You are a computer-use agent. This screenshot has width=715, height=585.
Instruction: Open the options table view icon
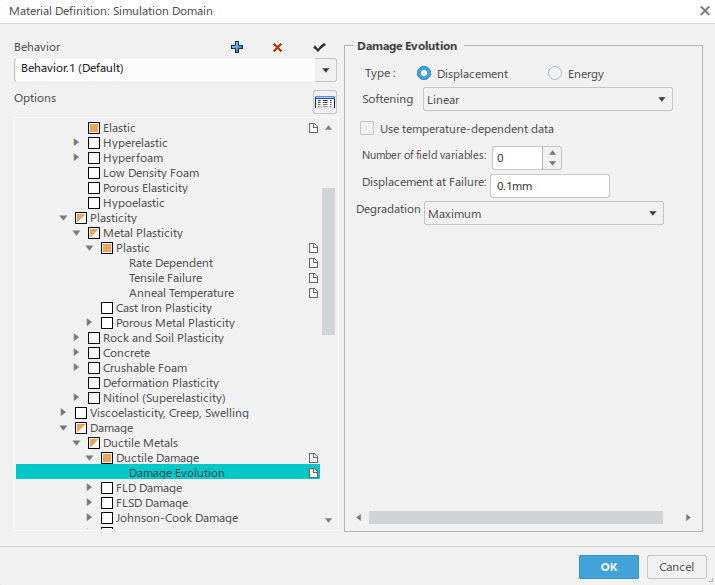[325, 102]
